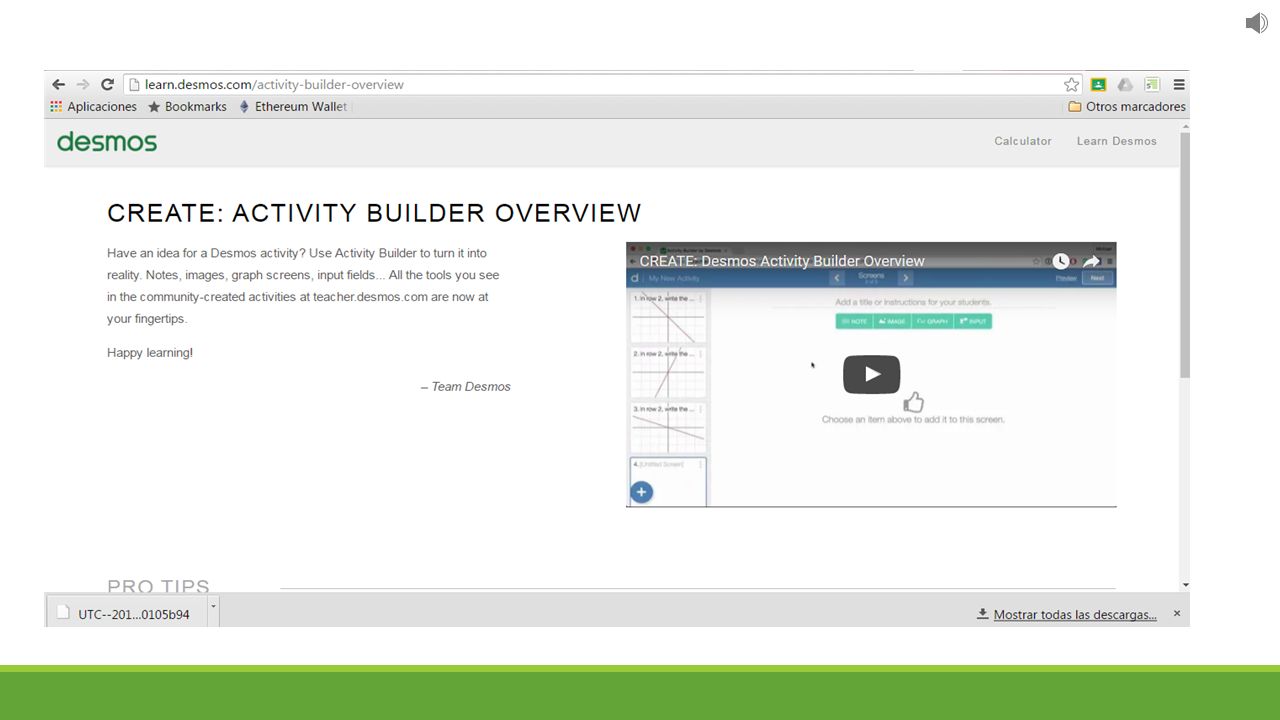Click the thumbs-up icon in video
The width and height of the screenshot is (1280, 720).
coord(913,402)
